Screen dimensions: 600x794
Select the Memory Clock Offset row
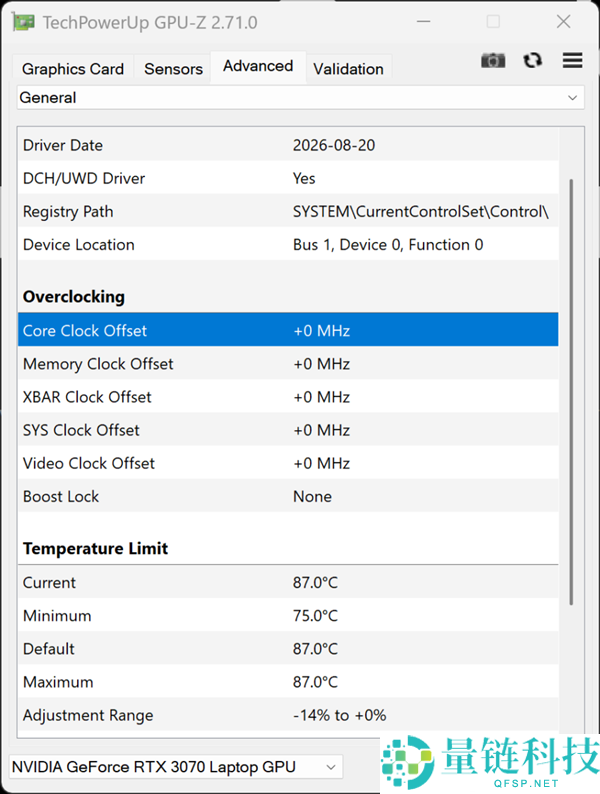(x=288, y=364)
